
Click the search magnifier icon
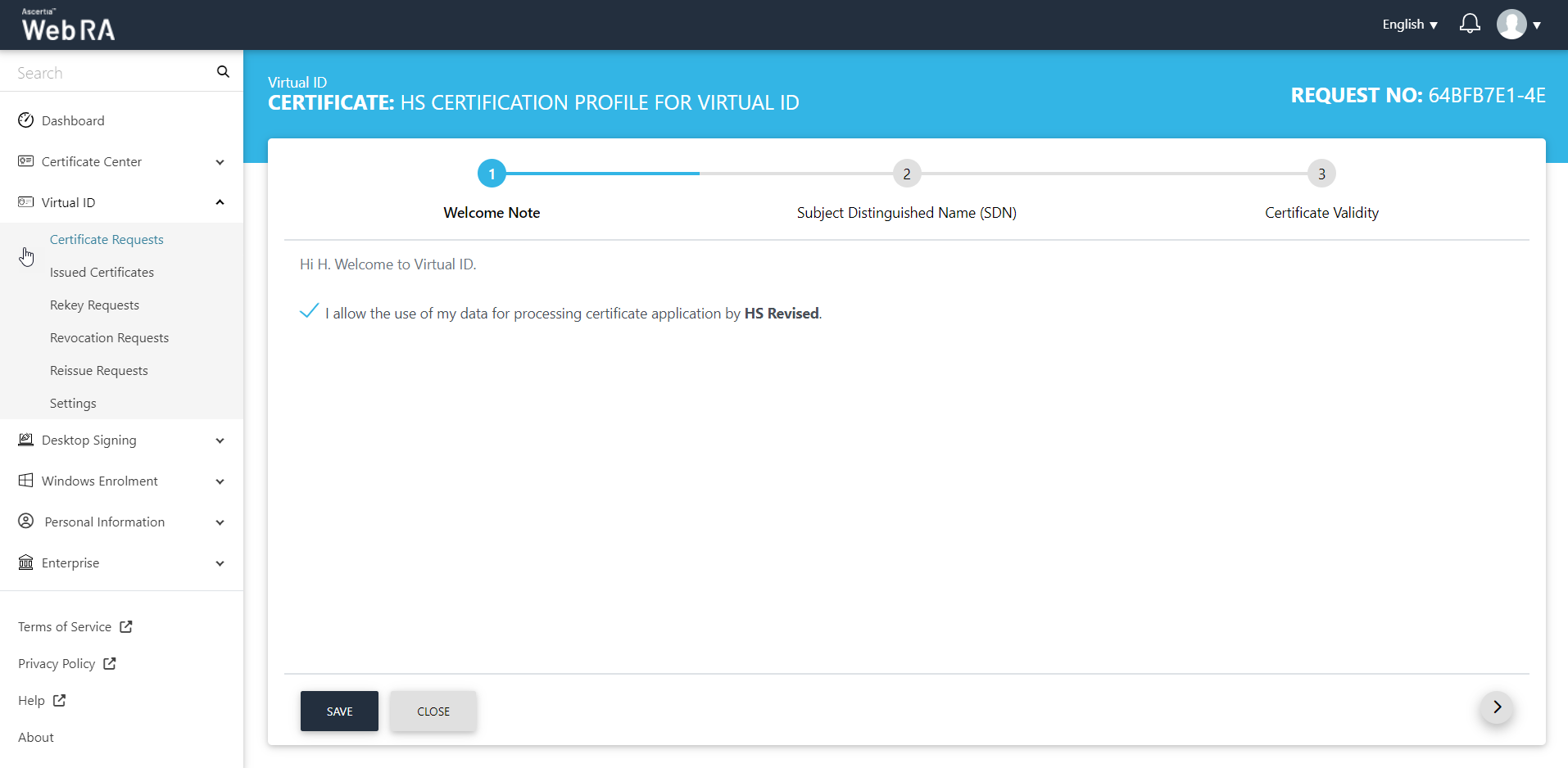point(223,72)
